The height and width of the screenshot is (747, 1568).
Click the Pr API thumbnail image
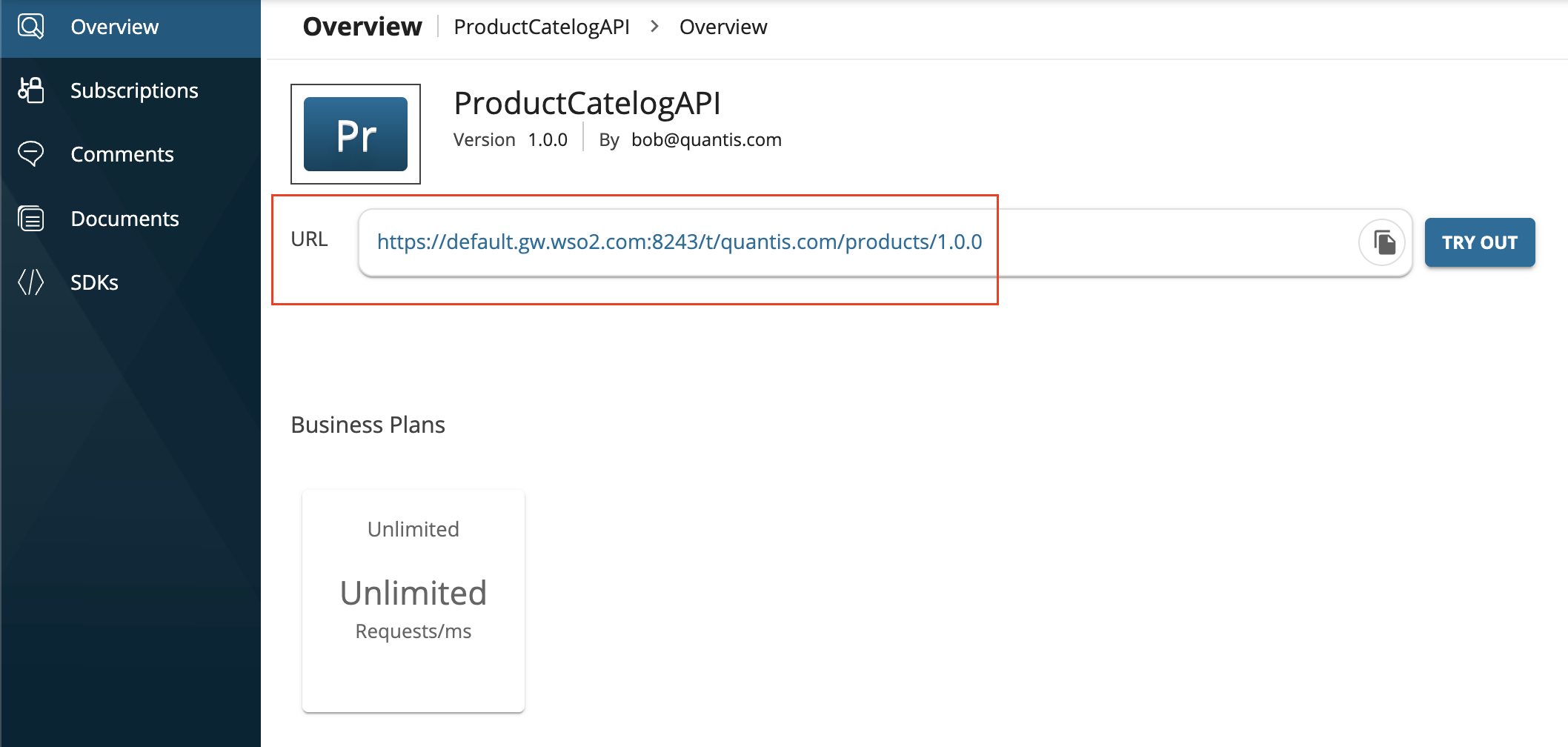[356, 134]
